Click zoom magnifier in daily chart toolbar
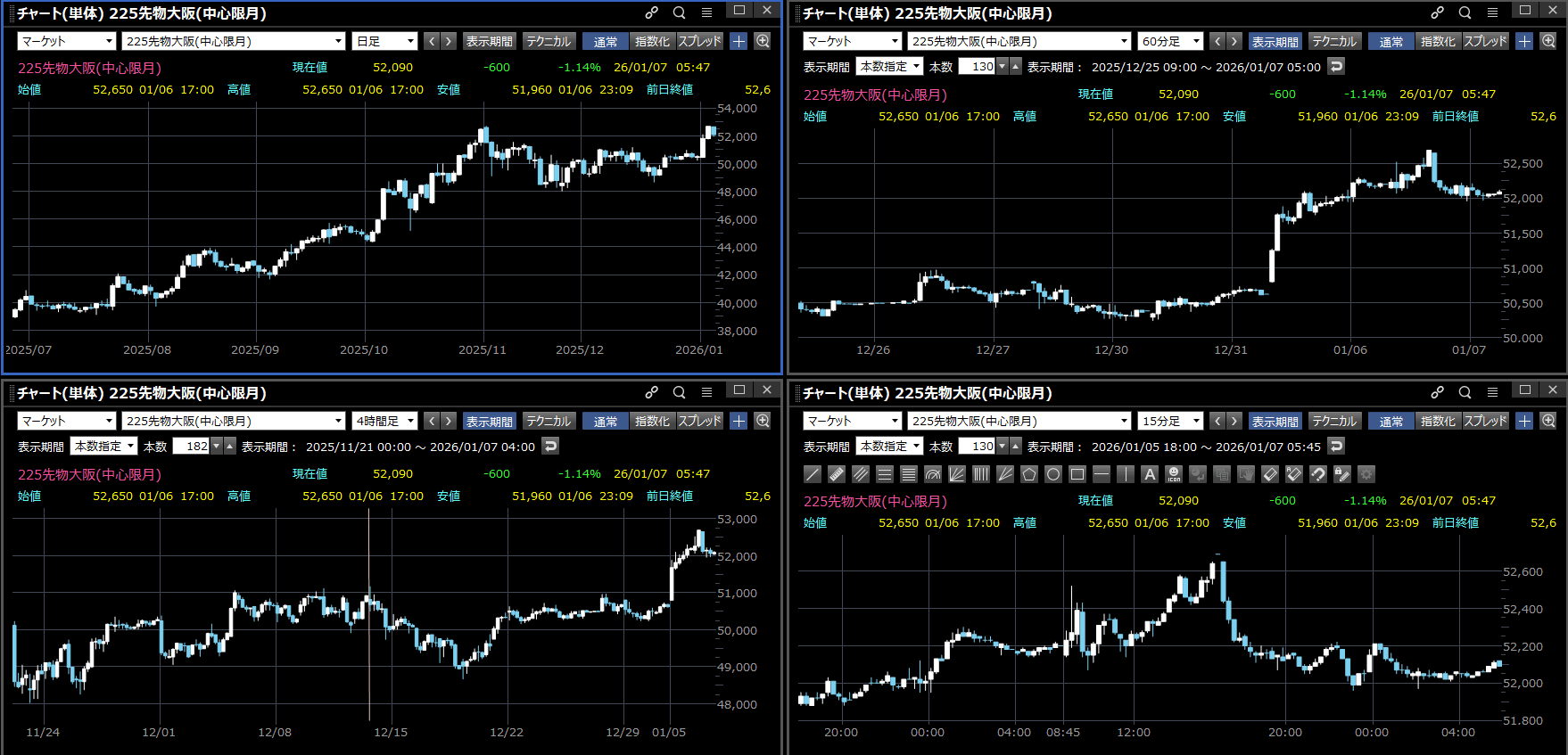 (x=763, y=41)
